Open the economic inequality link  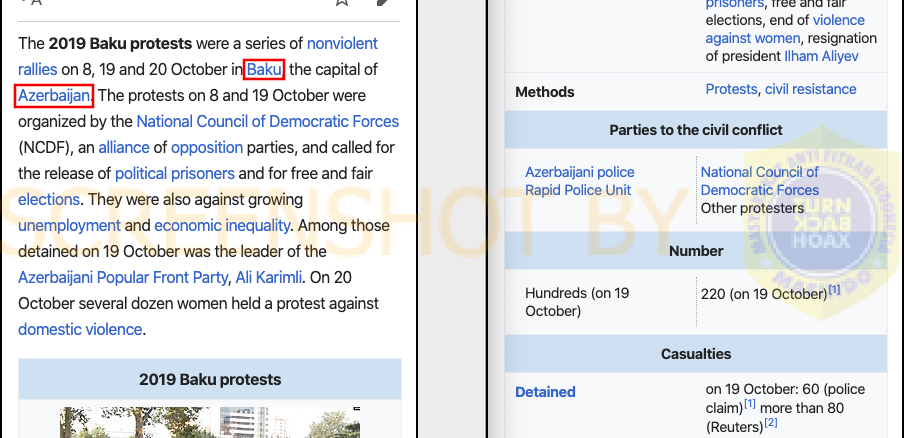coord(222,225)
